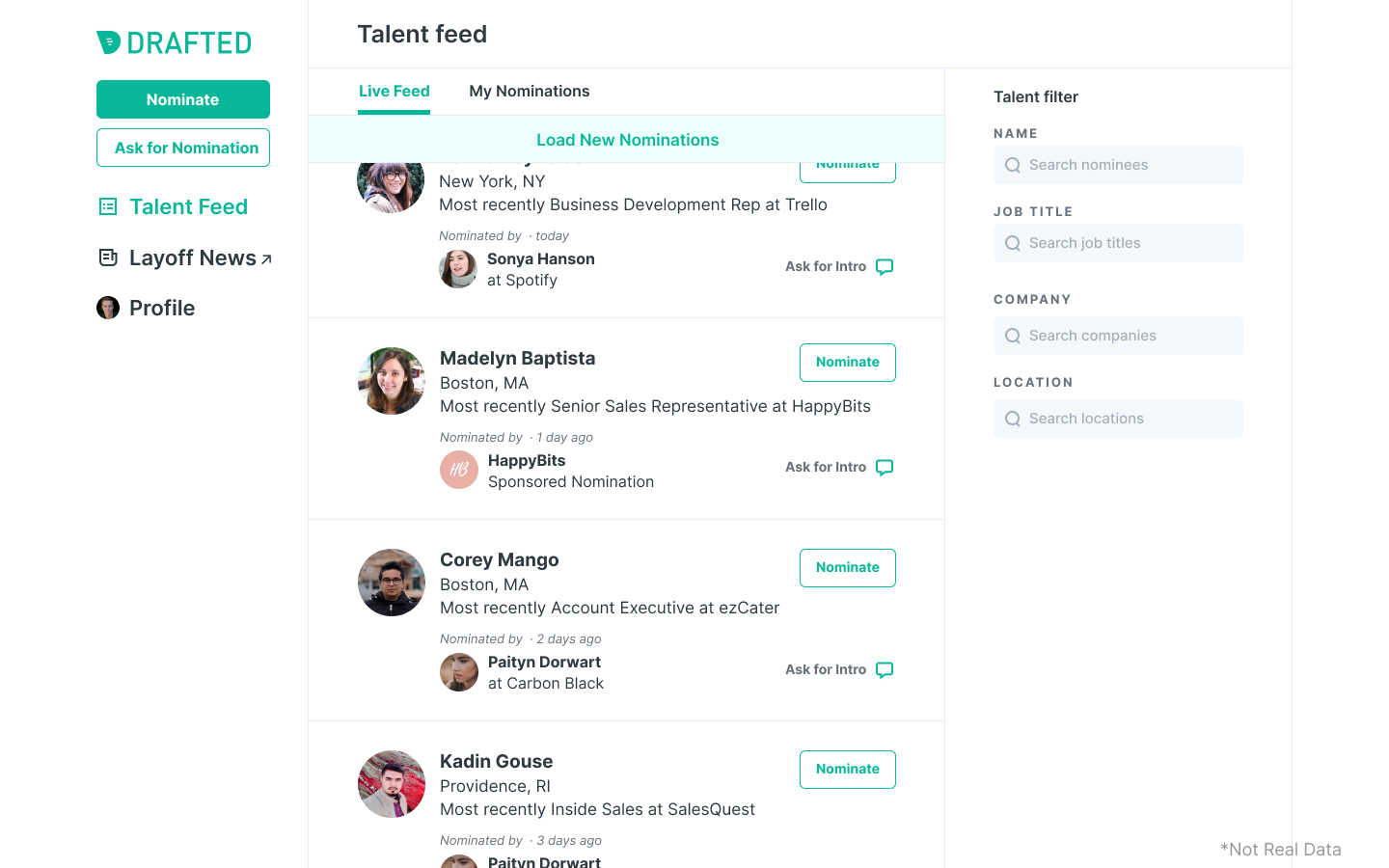Click the search icon in nominees field
This screenshot has width=1389, height=868.
[1013, 165]
